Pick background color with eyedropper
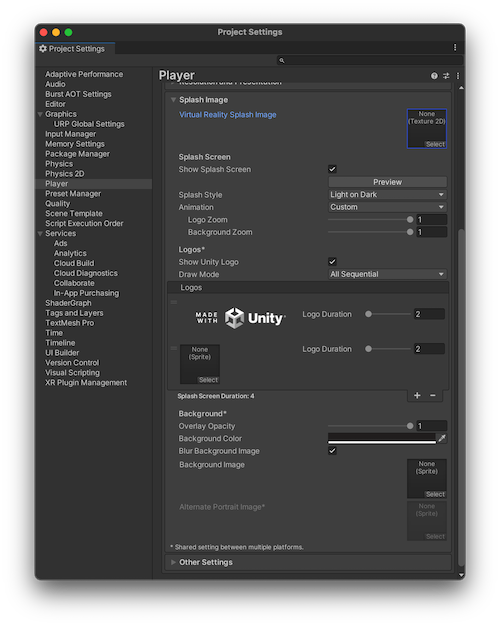Viewport: 500px width, 626px height. coord(442,438)
